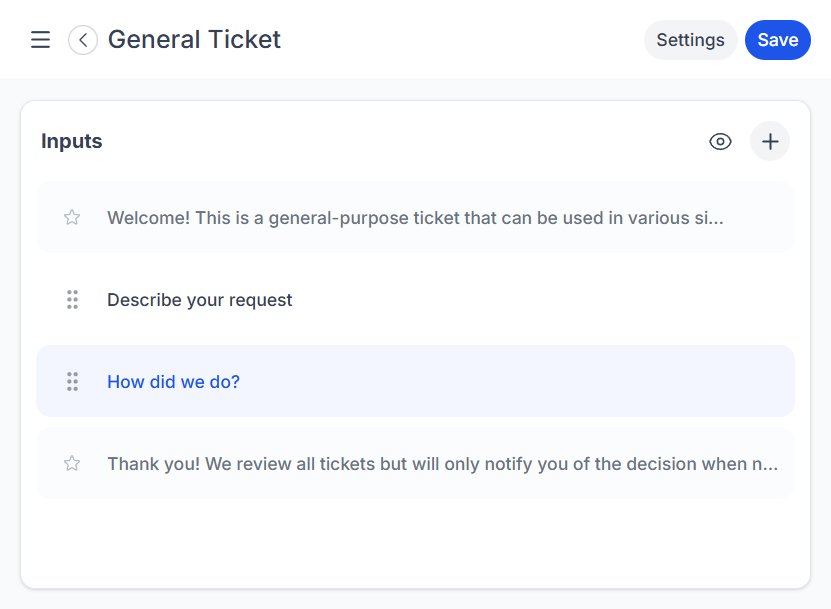Click the Inputs section heading
Screen dimensions: 831x609
tap(72, 141)
